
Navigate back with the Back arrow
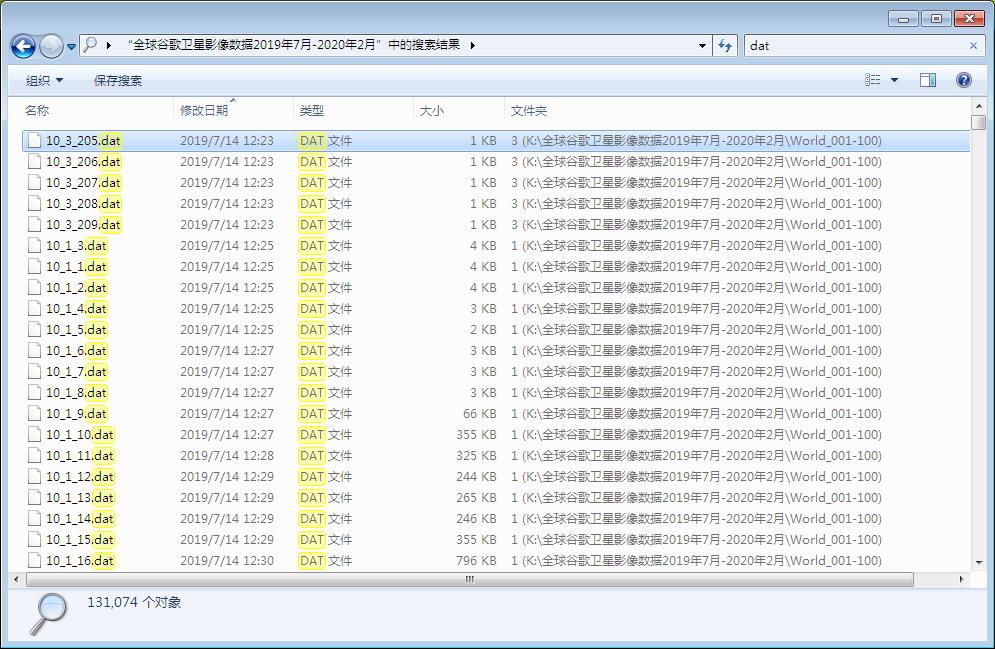coord(22,46)
